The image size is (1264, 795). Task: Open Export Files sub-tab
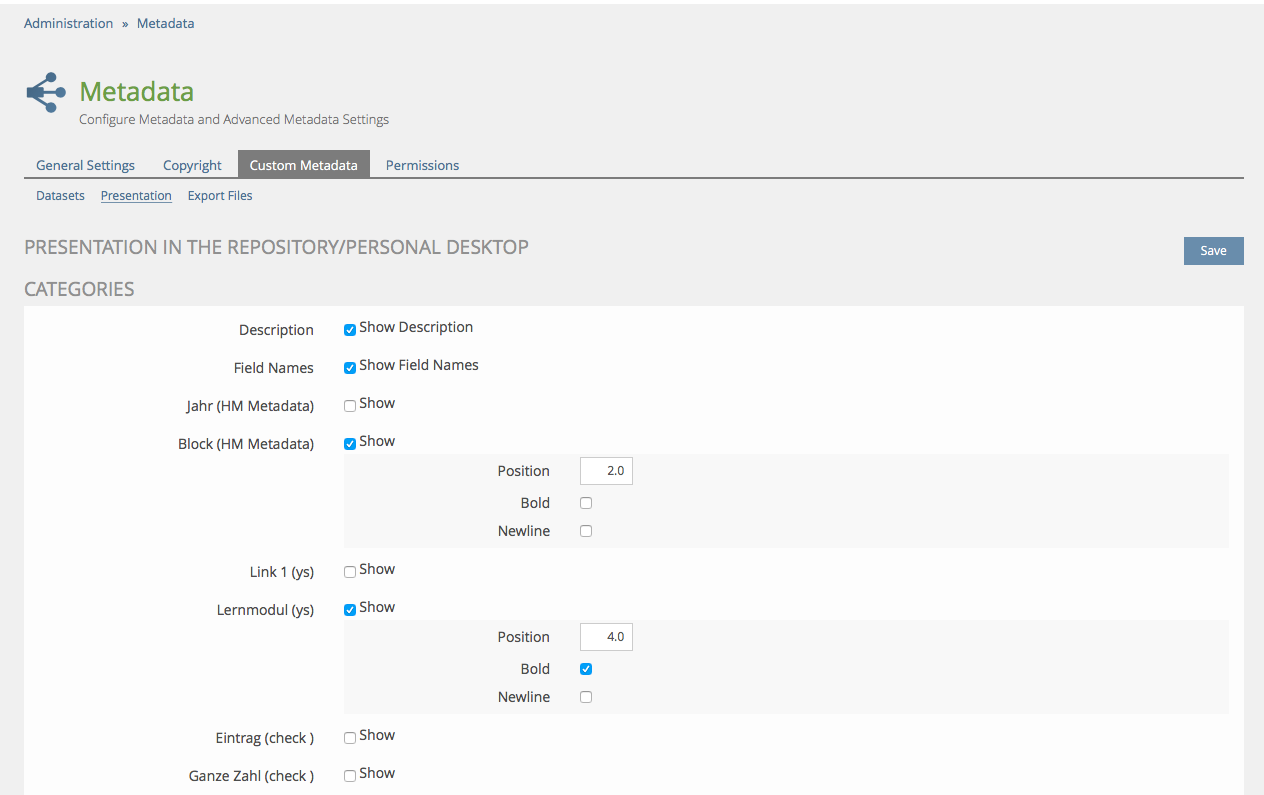pyautogui.click(x=220, y=196)
